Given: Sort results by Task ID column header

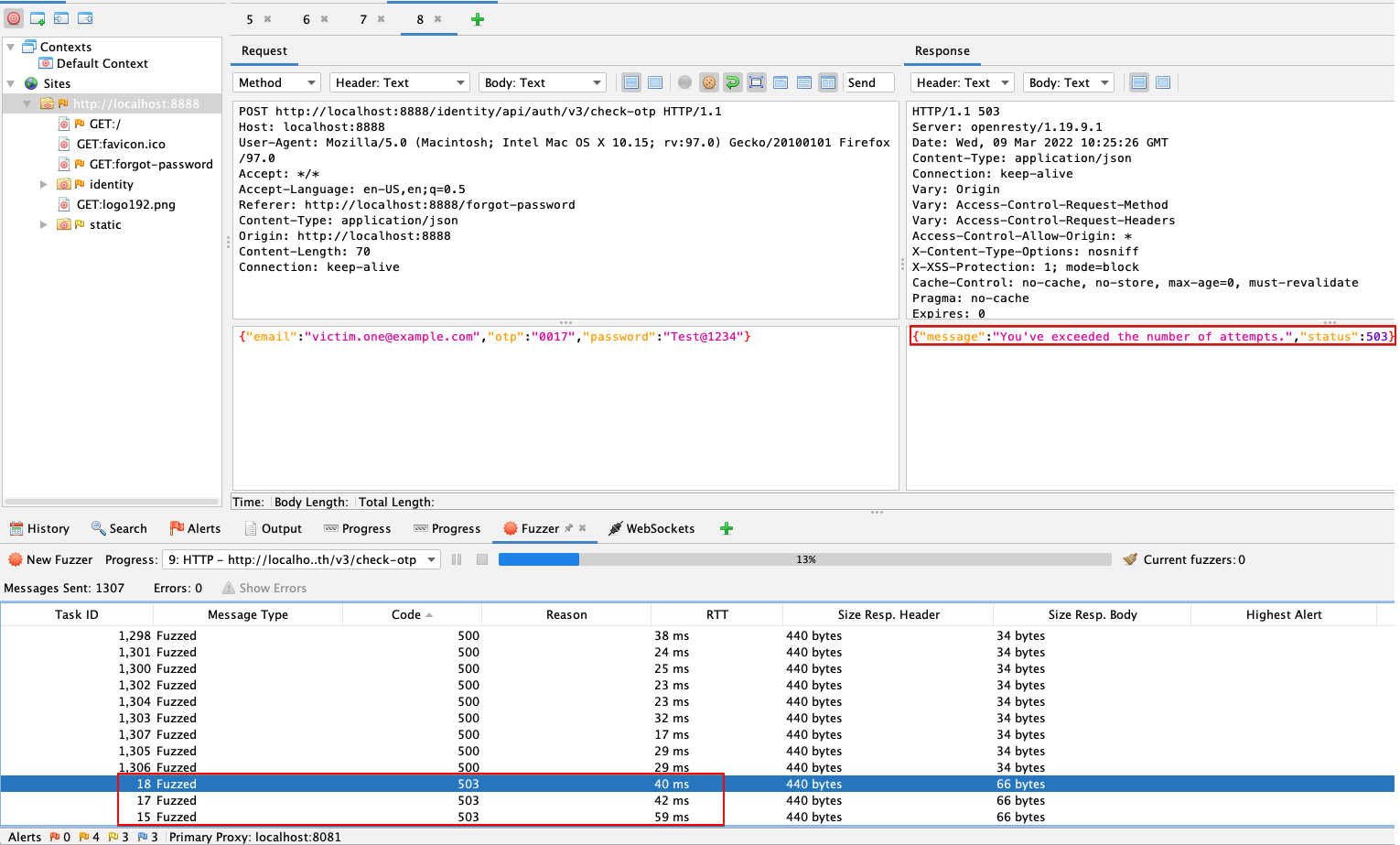Looking at the screenshot, I should (x=77, y=614).
